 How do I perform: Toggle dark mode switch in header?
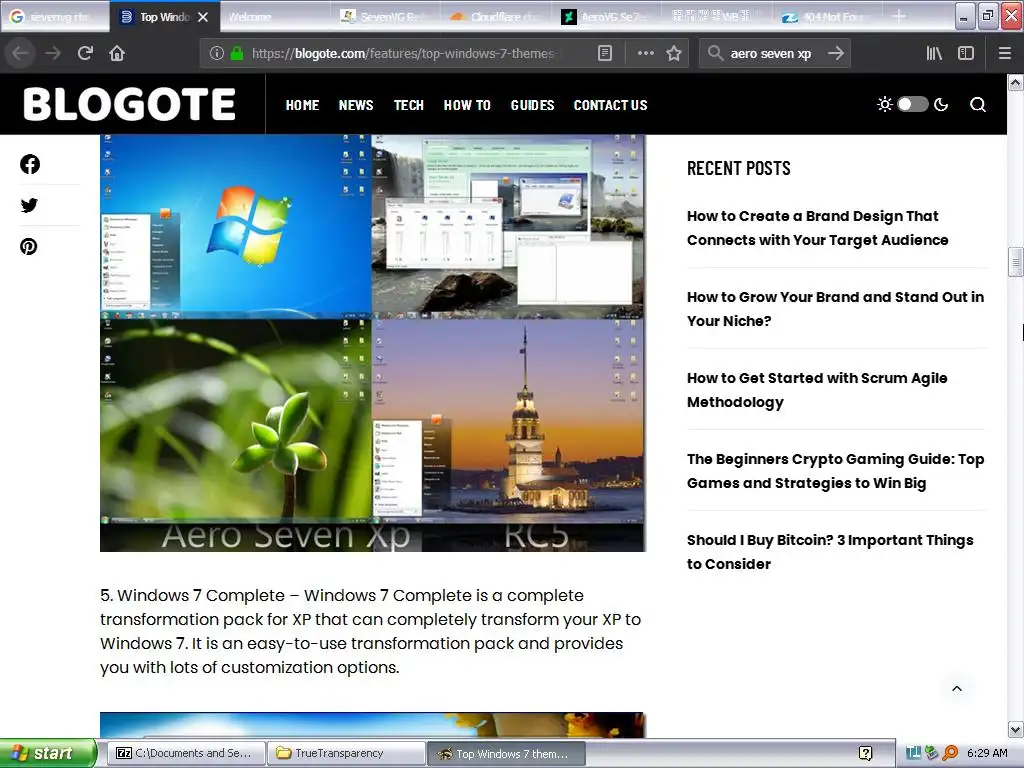coord(912,104)
